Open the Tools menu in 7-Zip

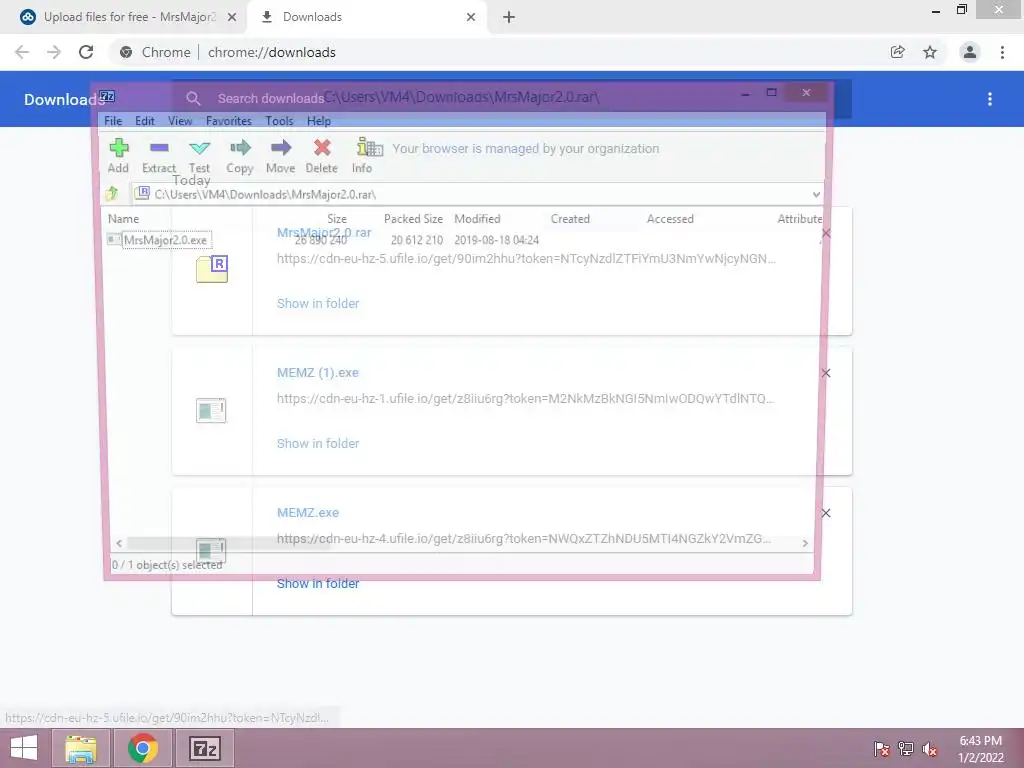pos(279,121)
